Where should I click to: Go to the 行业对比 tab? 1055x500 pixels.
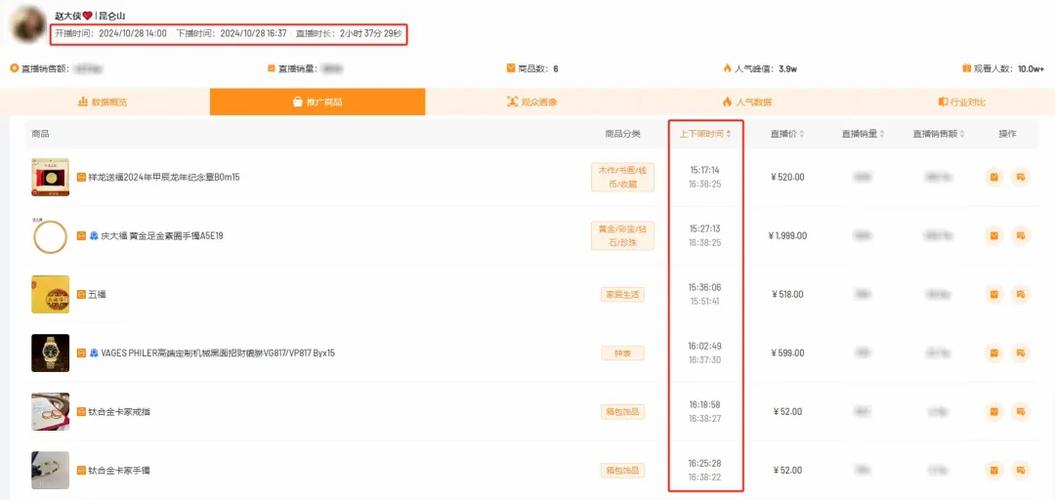[961, 102]
